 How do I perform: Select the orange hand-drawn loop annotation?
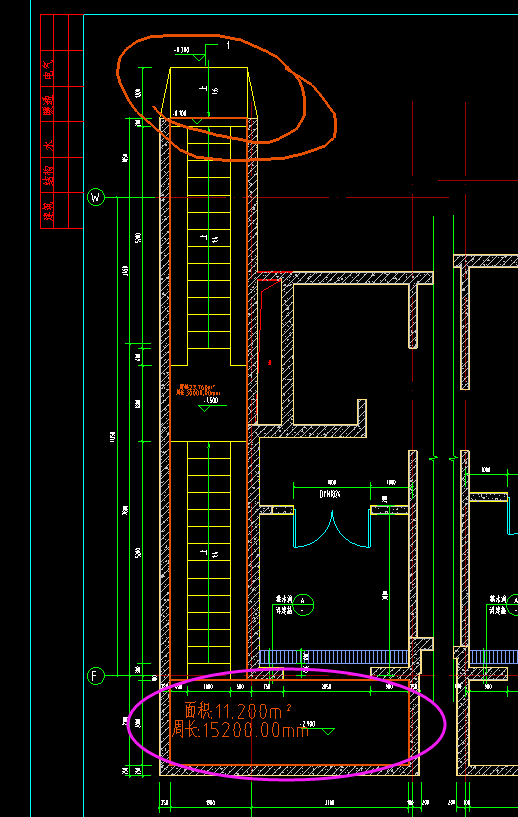click(x=226, y=97)
